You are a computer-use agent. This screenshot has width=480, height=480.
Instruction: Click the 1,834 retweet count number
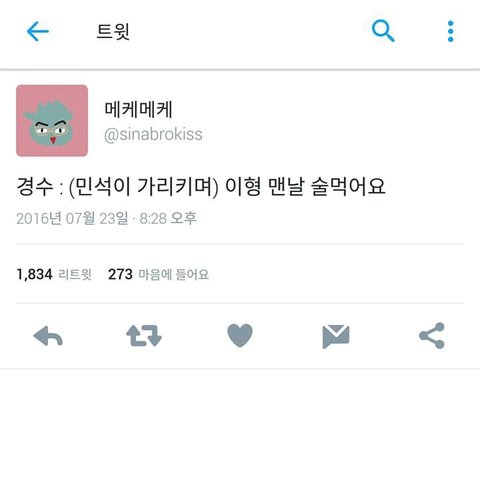point(34,274)
